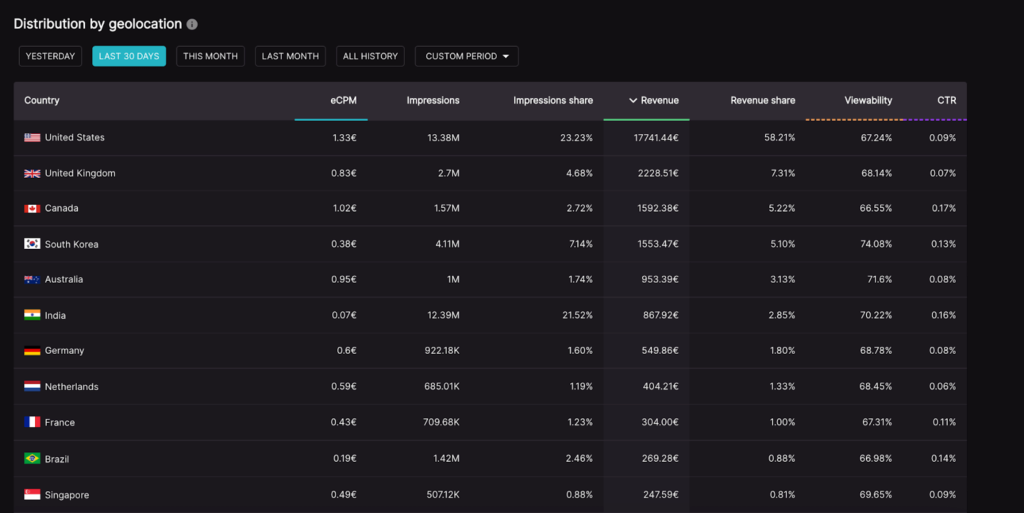Screen dimensions: 1024x513
Task: Click the United Kingdom flag icon
Action: point(32,174)
